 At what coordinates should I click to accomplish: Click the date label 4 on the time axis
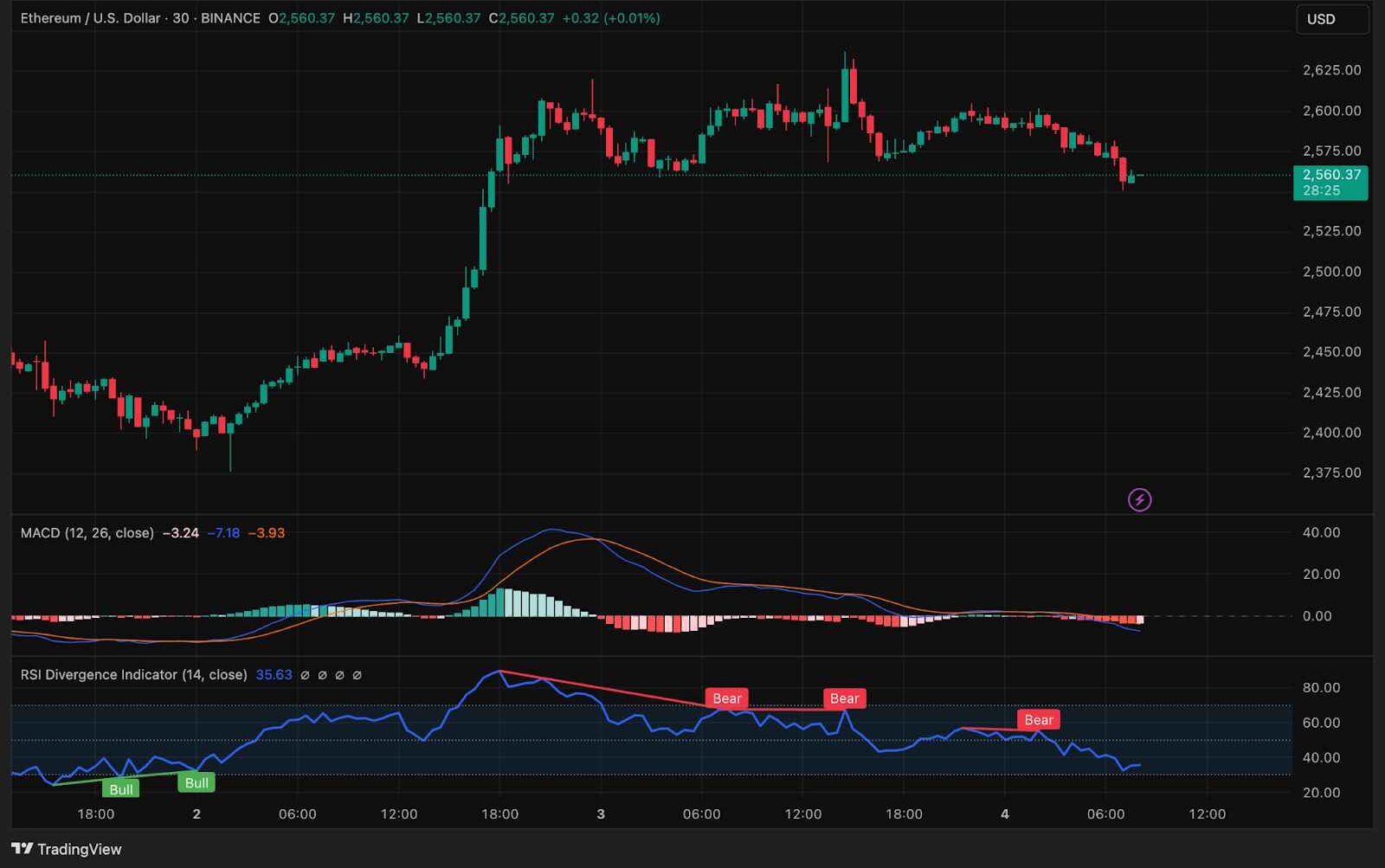click(x=1005, y=814)
